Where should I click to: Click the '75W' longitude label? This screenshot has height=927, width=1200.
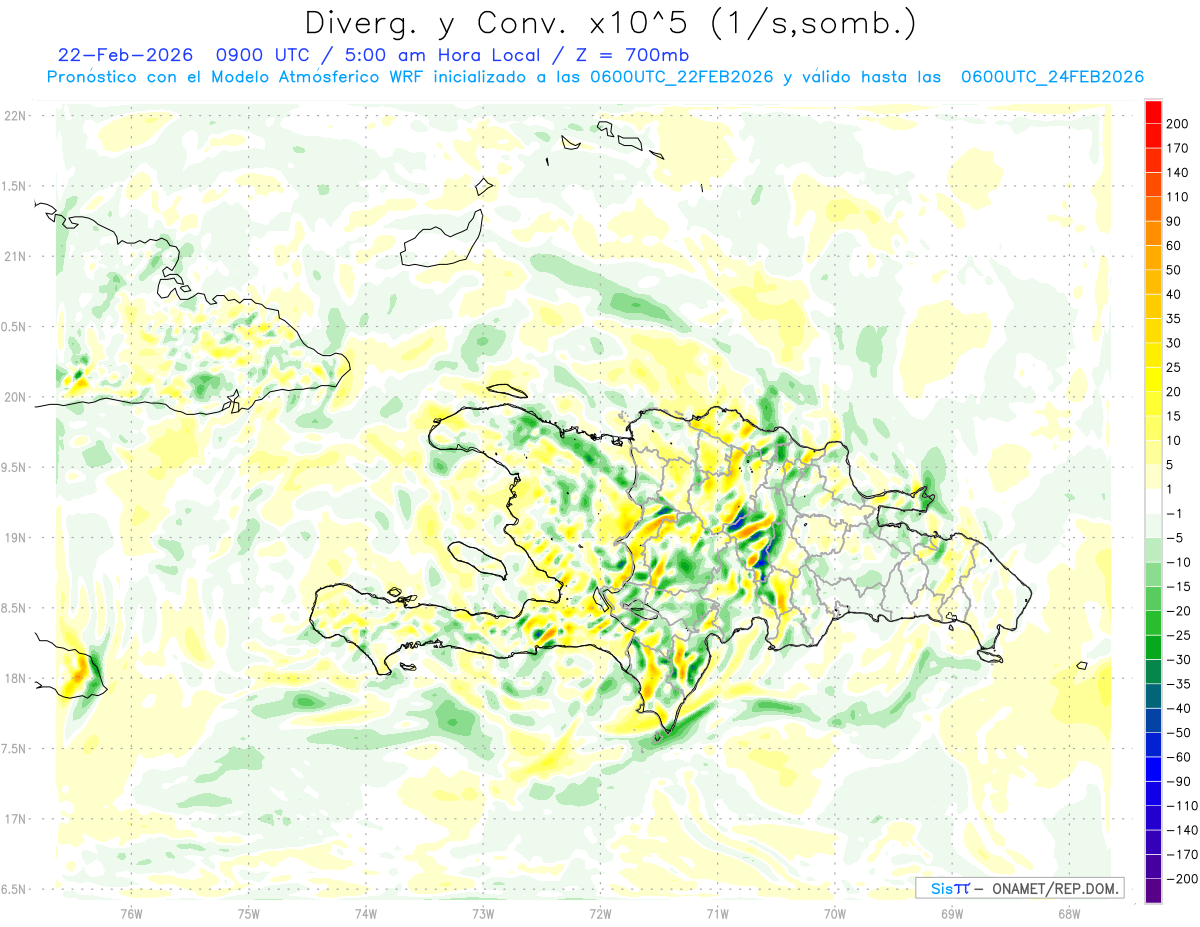coord(248,912)
